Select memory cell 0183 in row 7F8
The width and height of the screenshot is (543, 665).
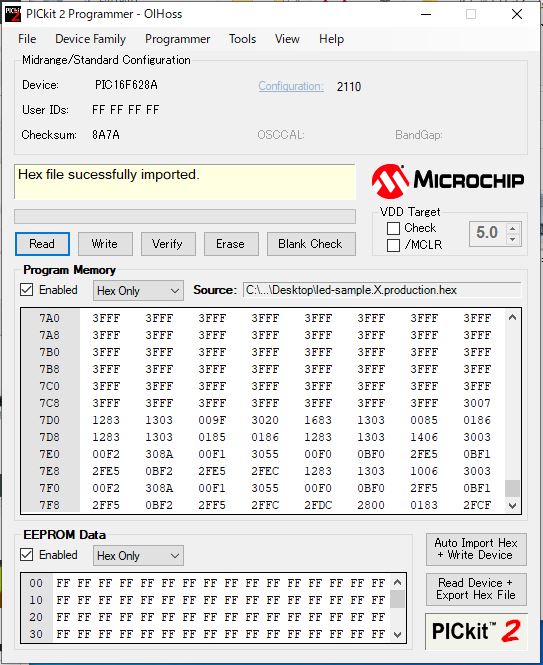tap(424, 505)
